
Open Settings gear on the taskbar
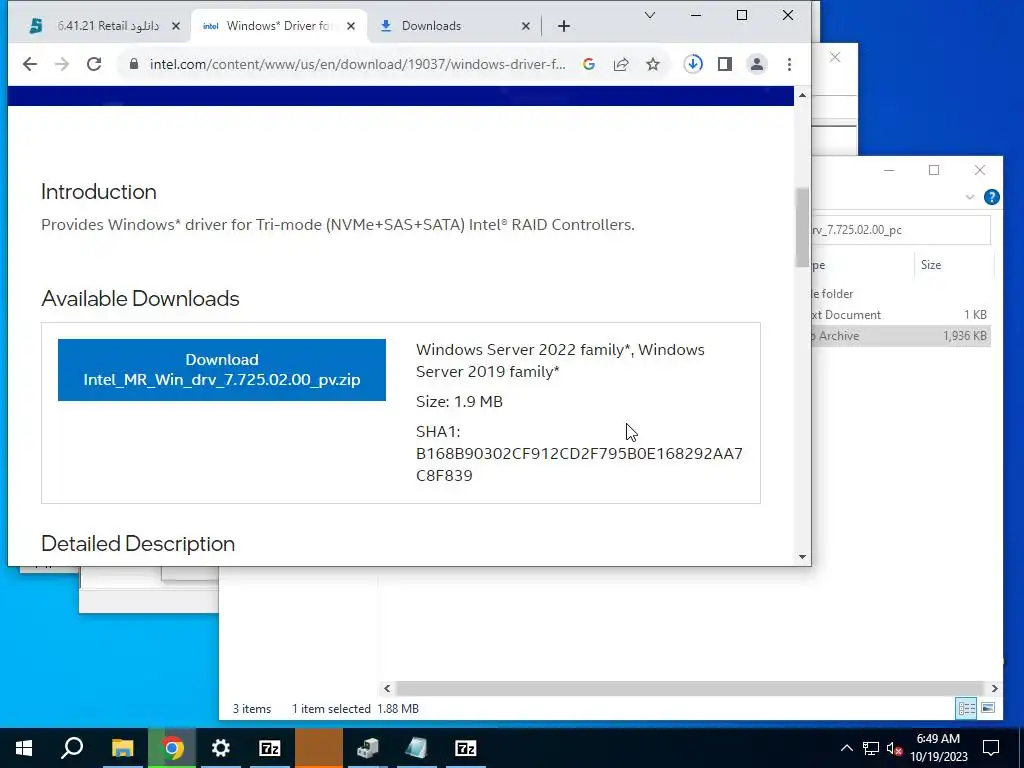click(221, 748)
